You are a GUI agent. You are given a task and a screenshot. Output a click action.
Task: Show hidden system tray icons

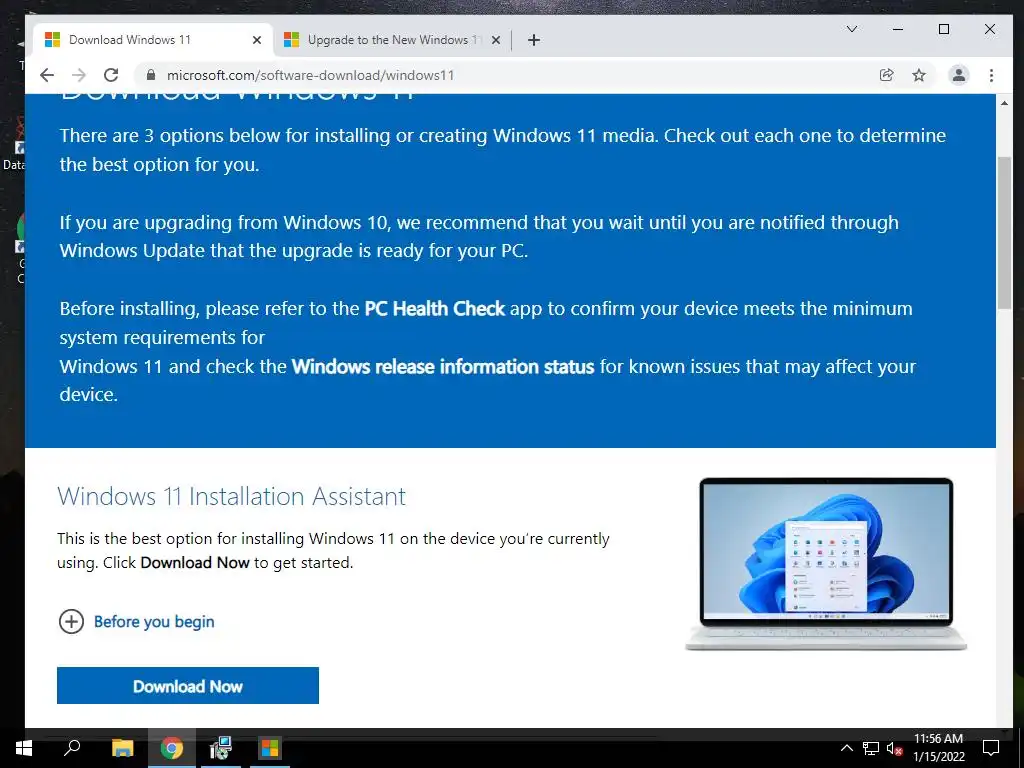click(846, 748)
